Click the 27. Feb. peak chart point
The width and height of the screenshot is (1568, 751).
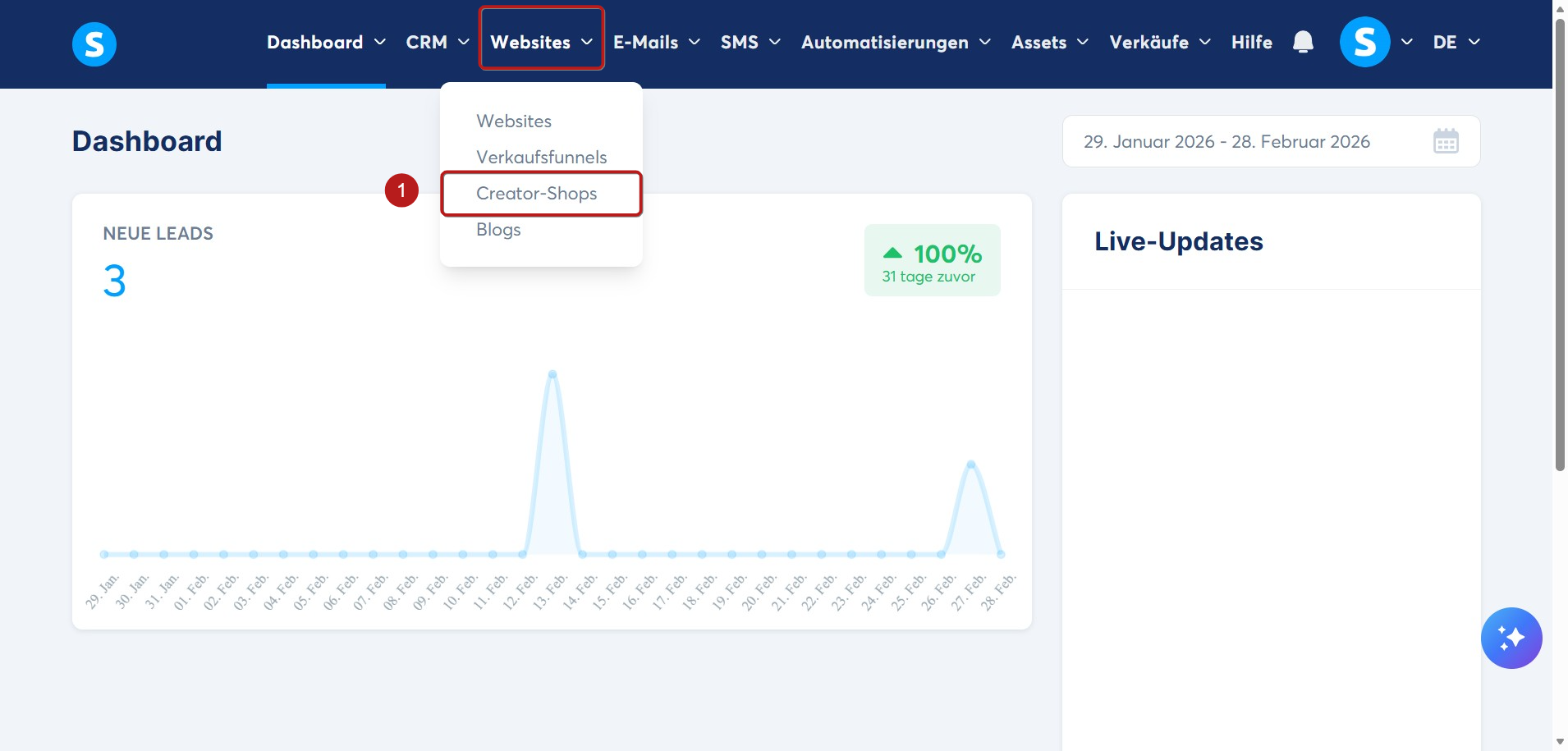pos(971,465)
